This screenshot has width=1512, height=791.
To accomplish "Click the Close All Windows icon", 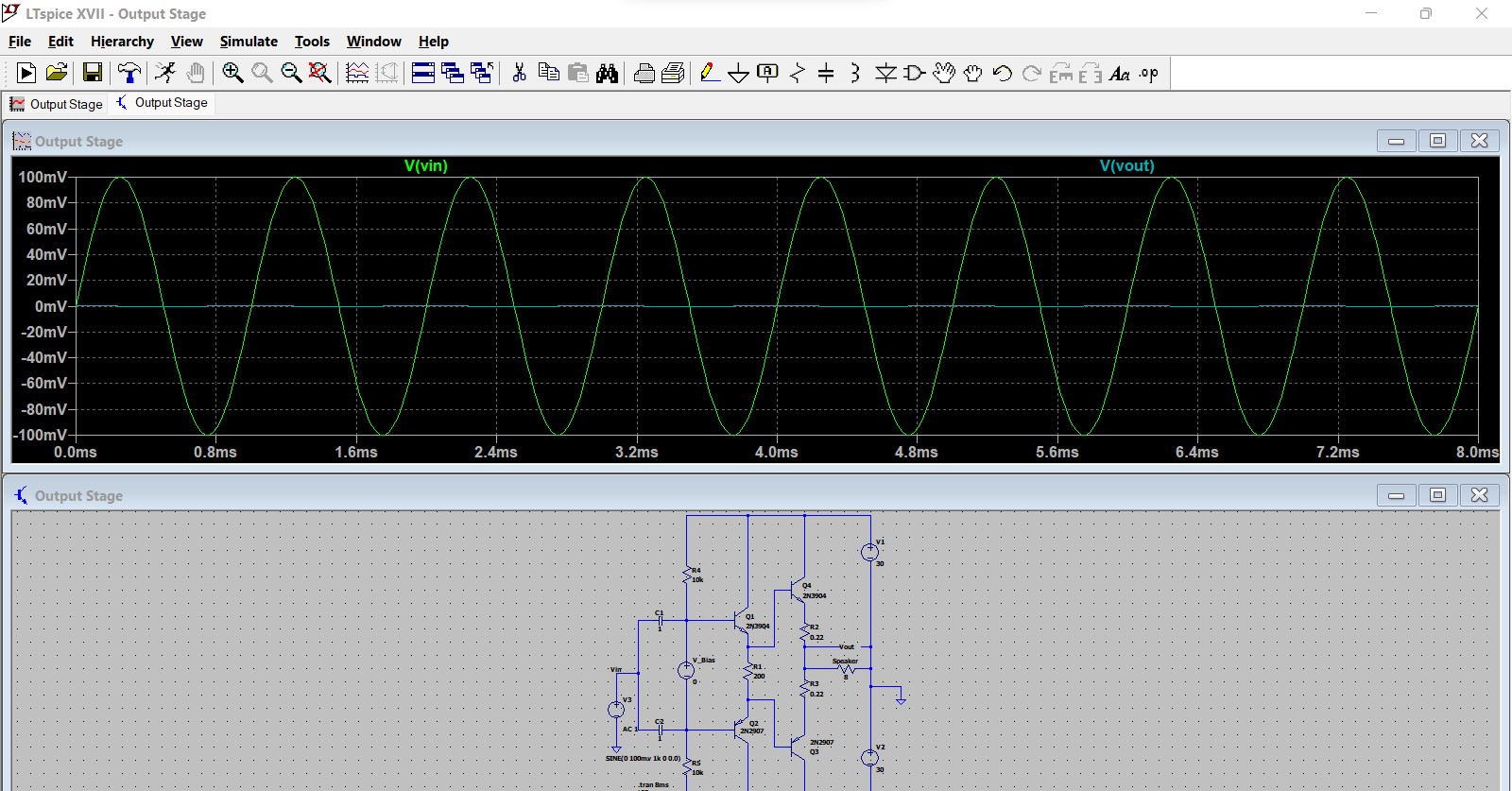I will click(482, 73).
